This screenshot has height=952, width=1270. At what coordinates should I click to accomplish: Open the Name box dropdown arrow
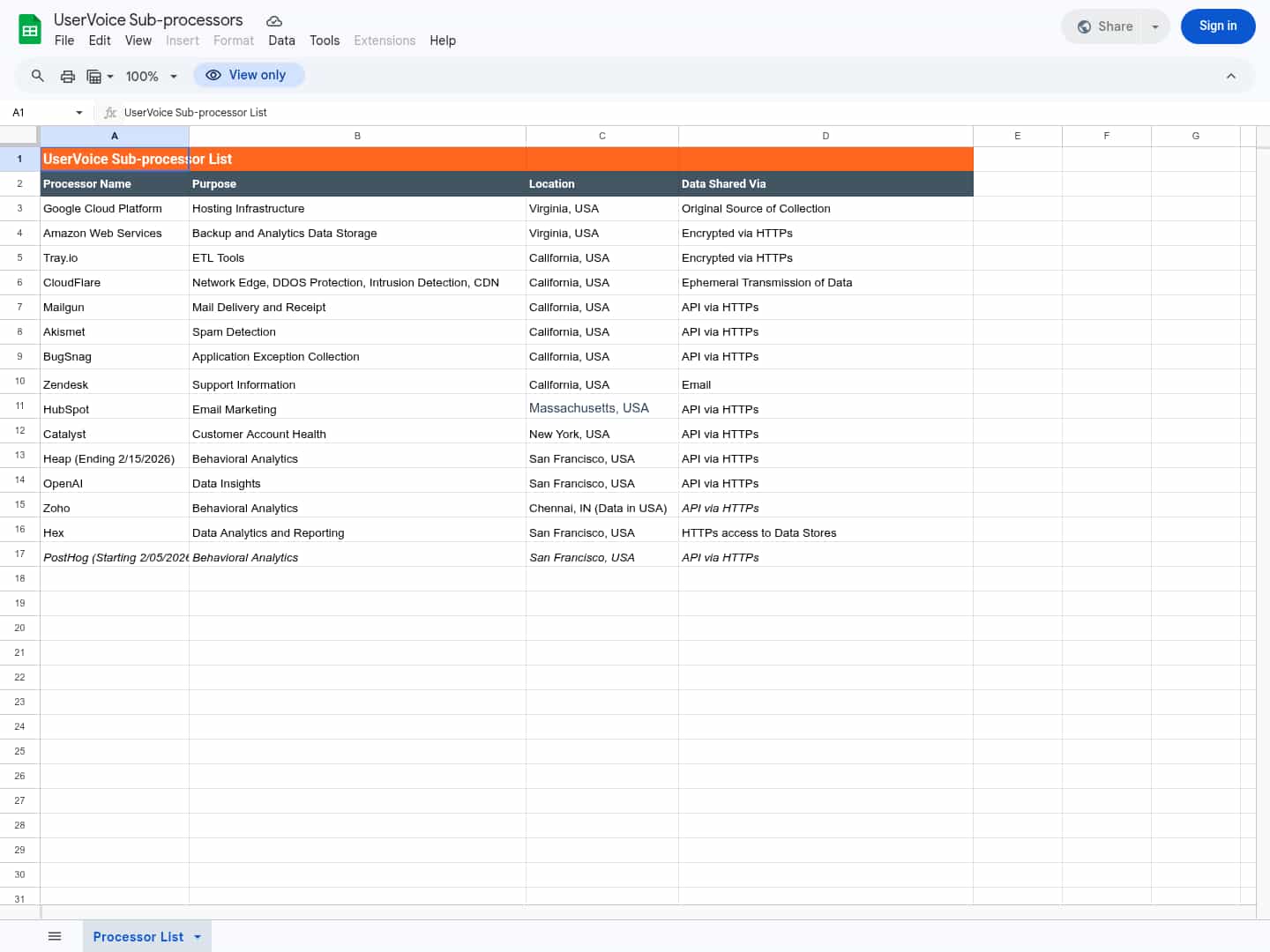(79, 113)
